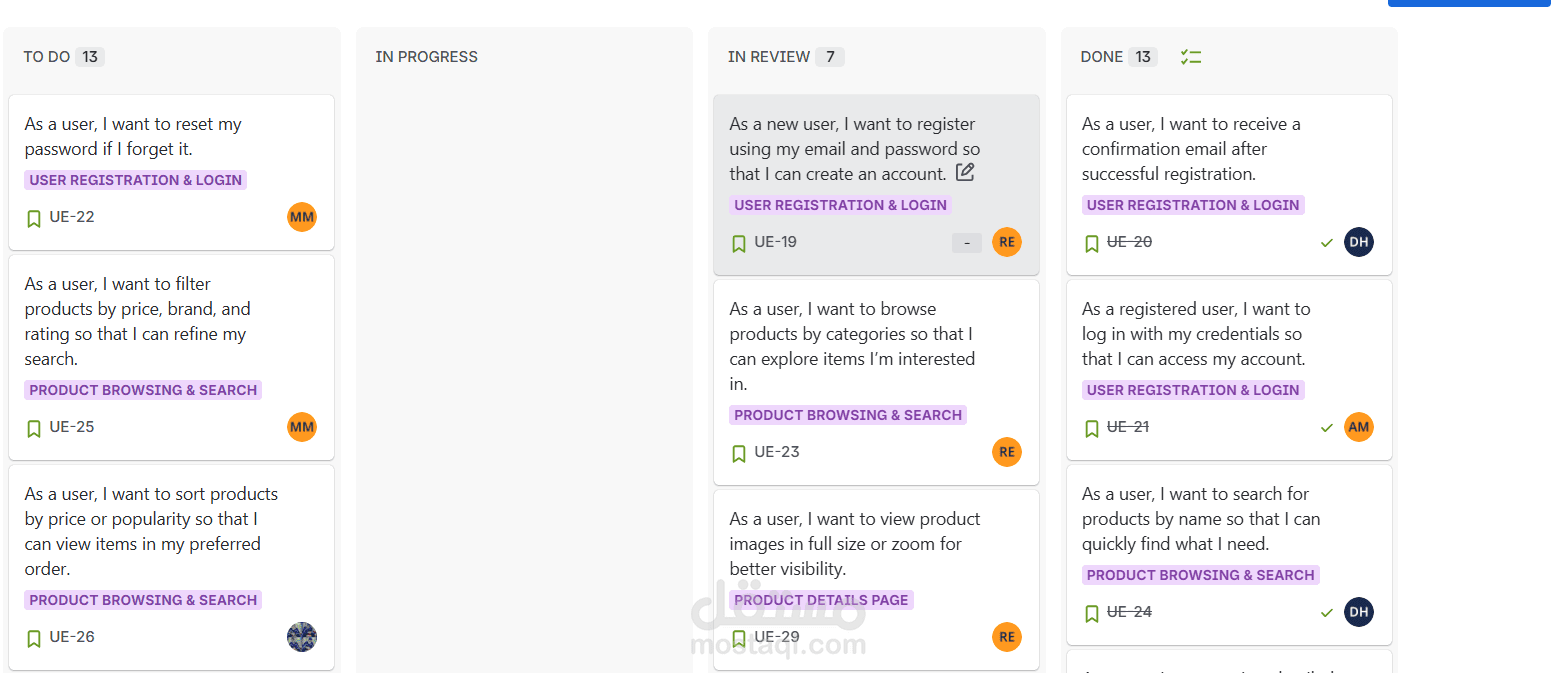Click the USER REGISTRATION & LOGIN label on UE-22
This screenshot has height=673, width=1557.
click(x=136, y=180)
